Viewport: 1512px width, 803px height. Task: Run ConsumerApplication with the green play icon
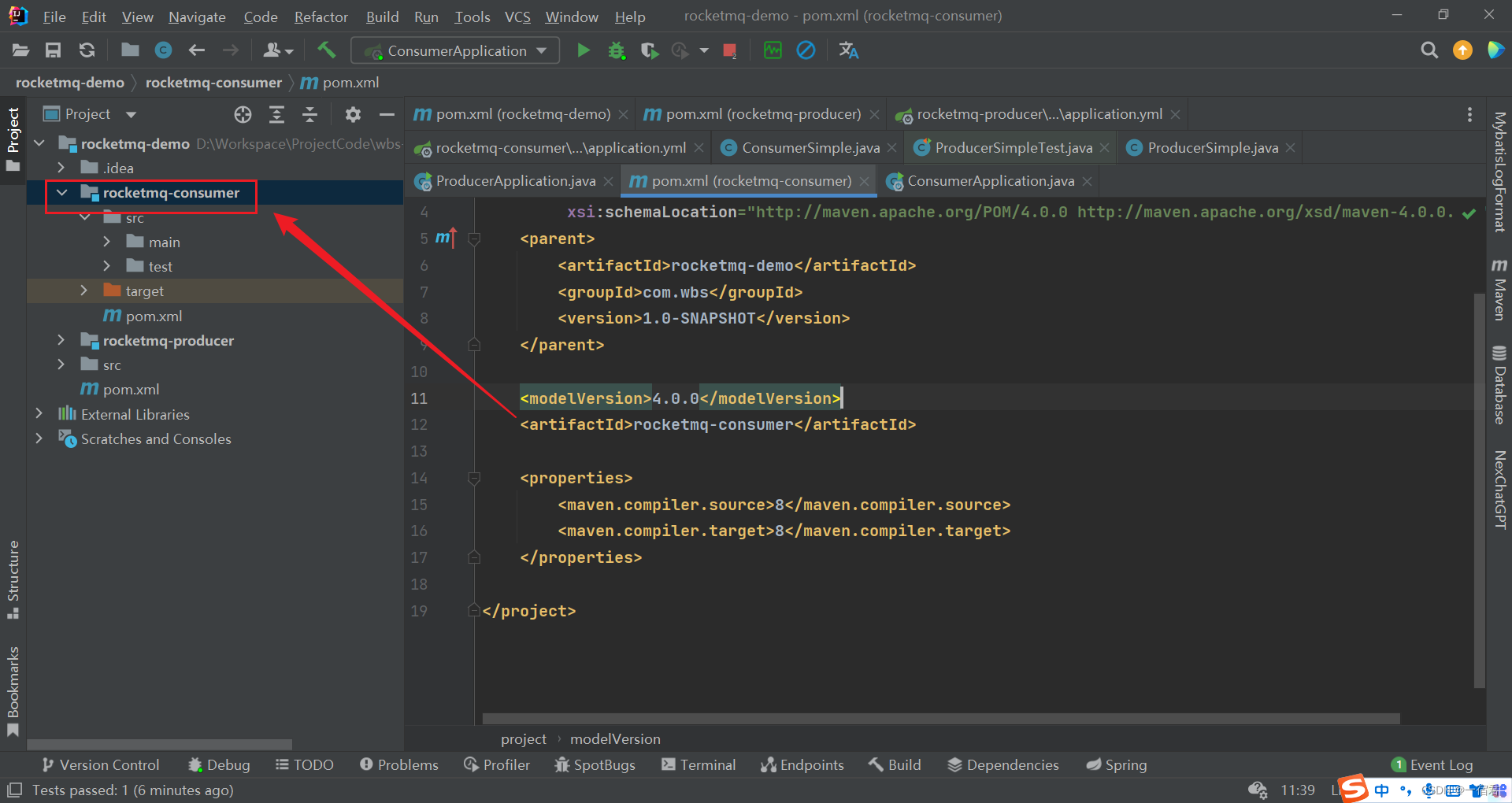pos(583,50)
